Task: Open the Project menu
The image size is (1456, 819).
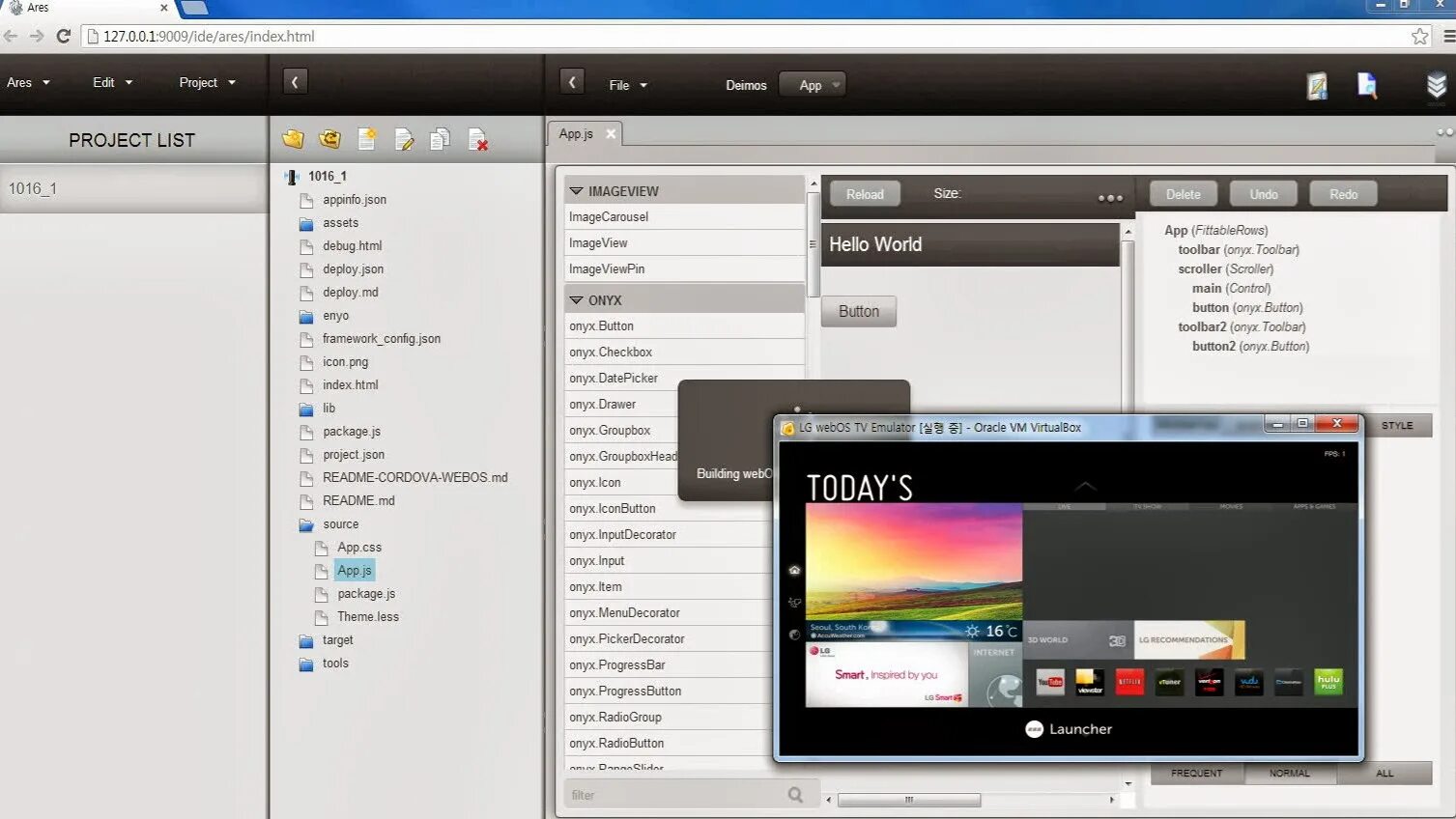Action: pyautogui.click(x=205, y=82)
